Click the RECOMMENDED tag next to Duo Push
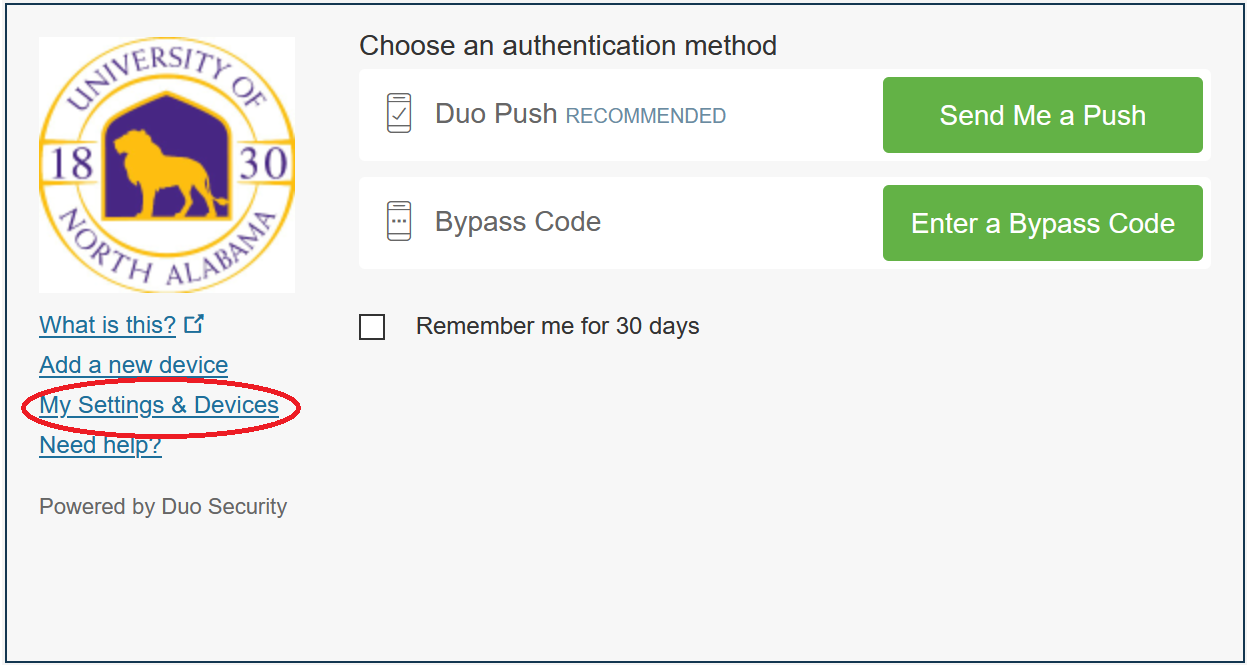Image resolution: width=1249 pixels, height=665 pixels. click(x=645, y=117)
